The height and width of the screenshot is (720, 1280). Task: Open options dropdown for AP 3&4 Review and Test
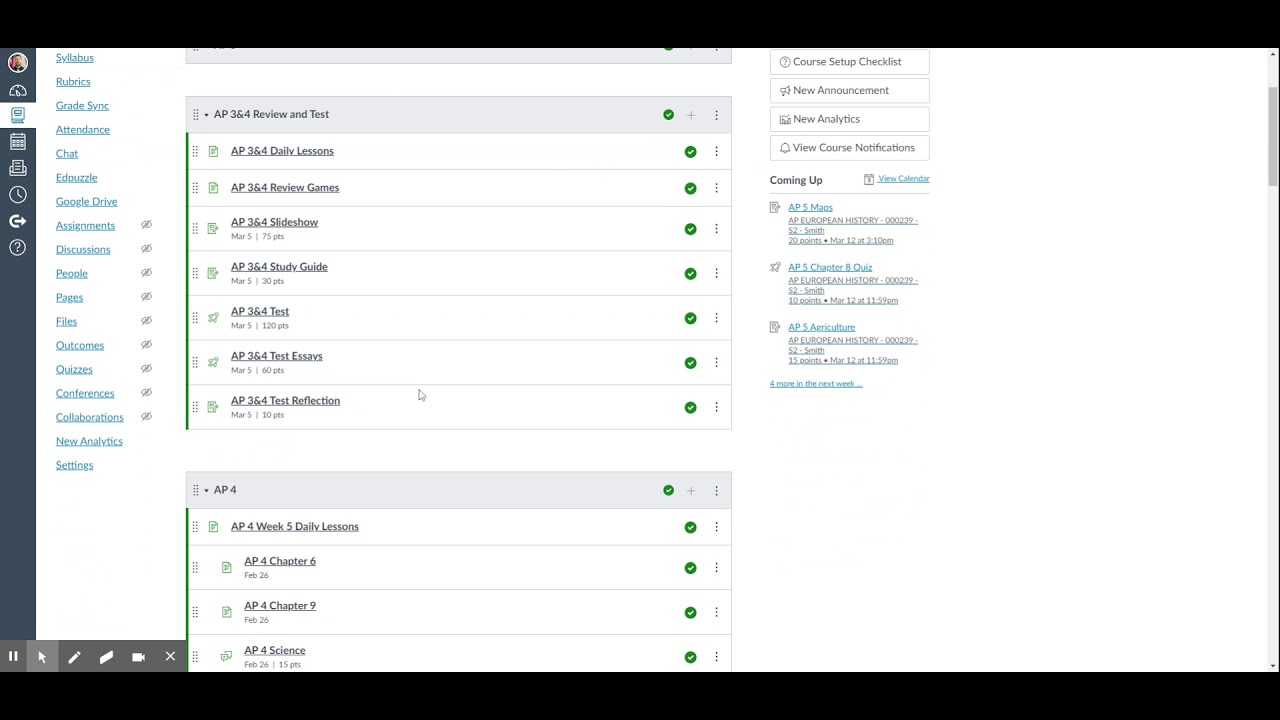[x=716, y=115]
